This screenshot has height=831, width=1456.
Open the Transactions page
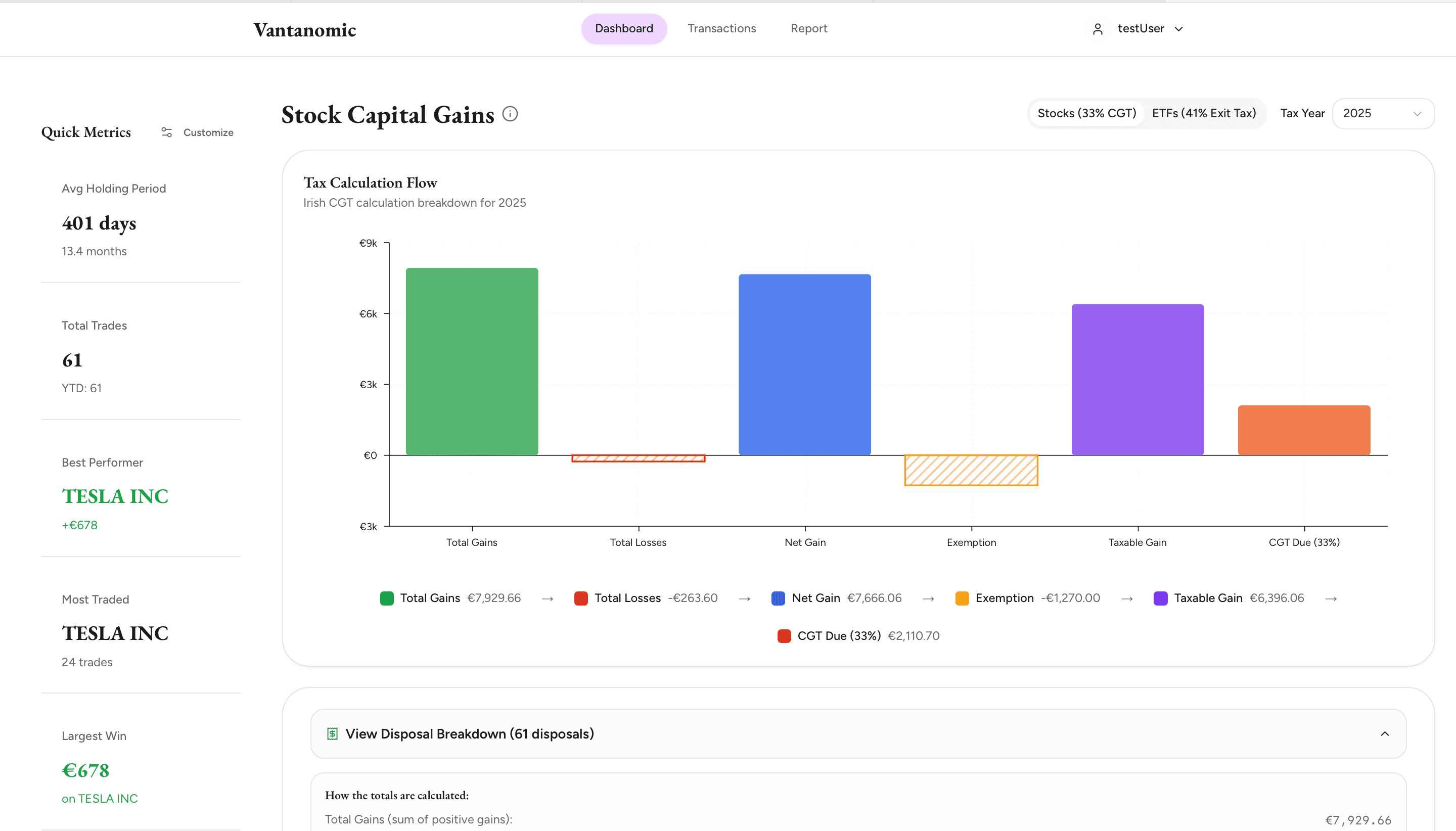coord(721,28)
